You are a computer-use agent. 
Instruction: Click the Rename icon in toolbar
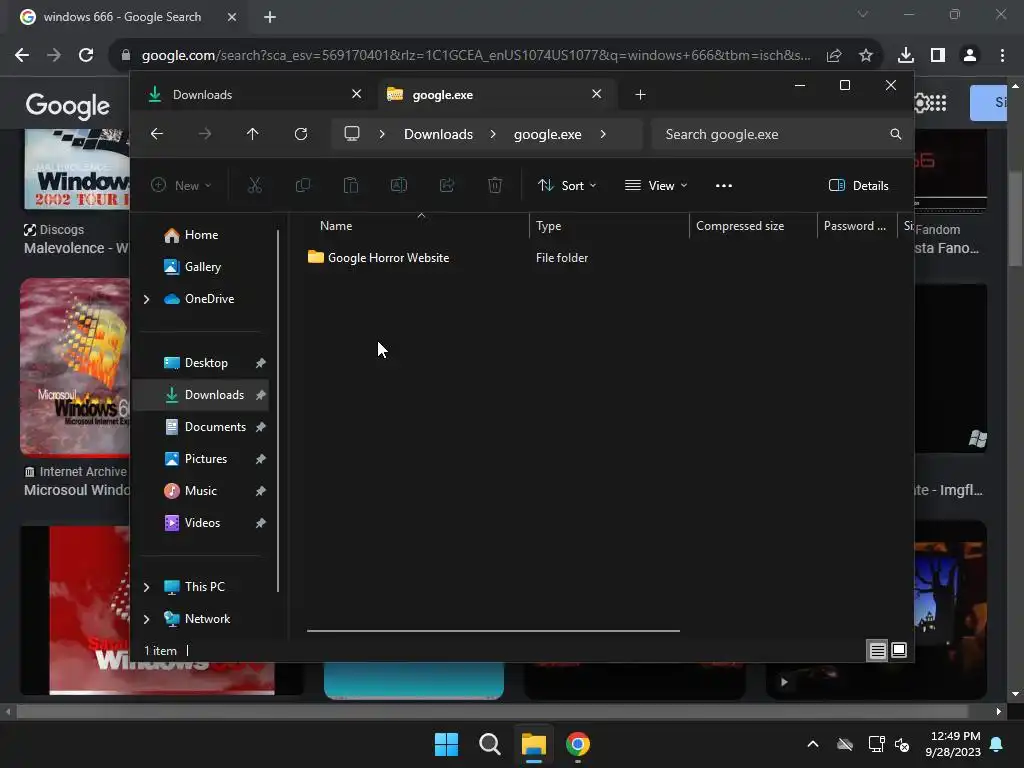tap(398, 185)
